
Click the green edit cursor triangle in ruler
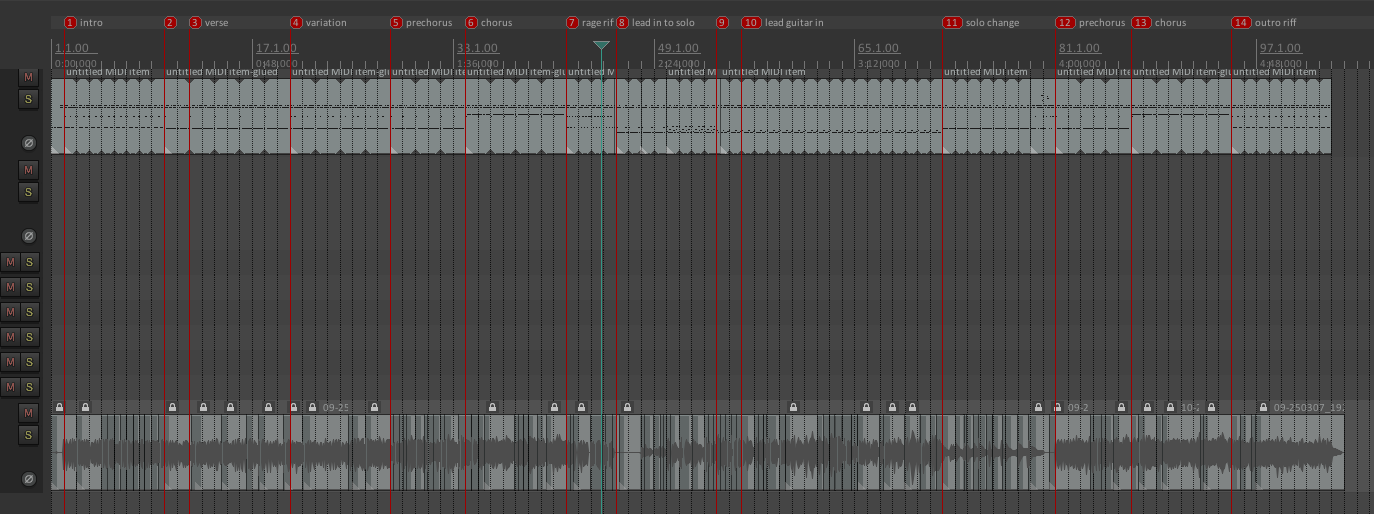coord(601,46)
